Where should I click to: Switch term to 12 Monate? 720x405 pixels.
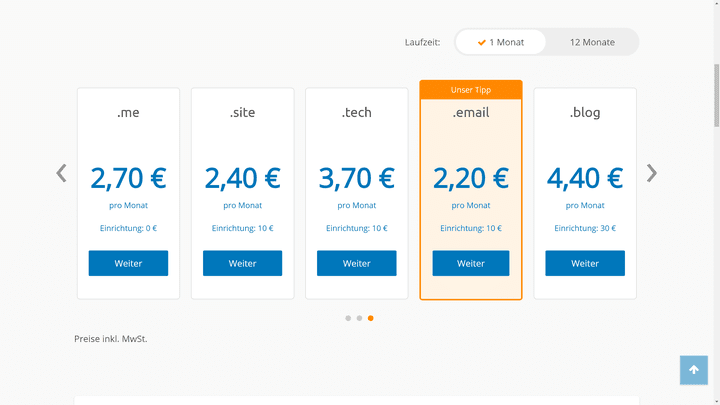[x=592, y=42]
